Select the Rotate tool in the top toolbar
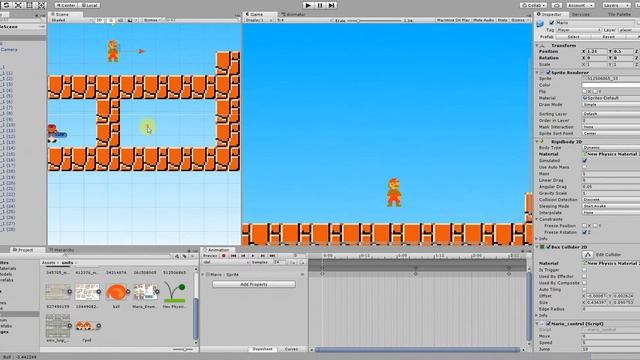The width and height of the screenshot is (640, 360). 7,5
